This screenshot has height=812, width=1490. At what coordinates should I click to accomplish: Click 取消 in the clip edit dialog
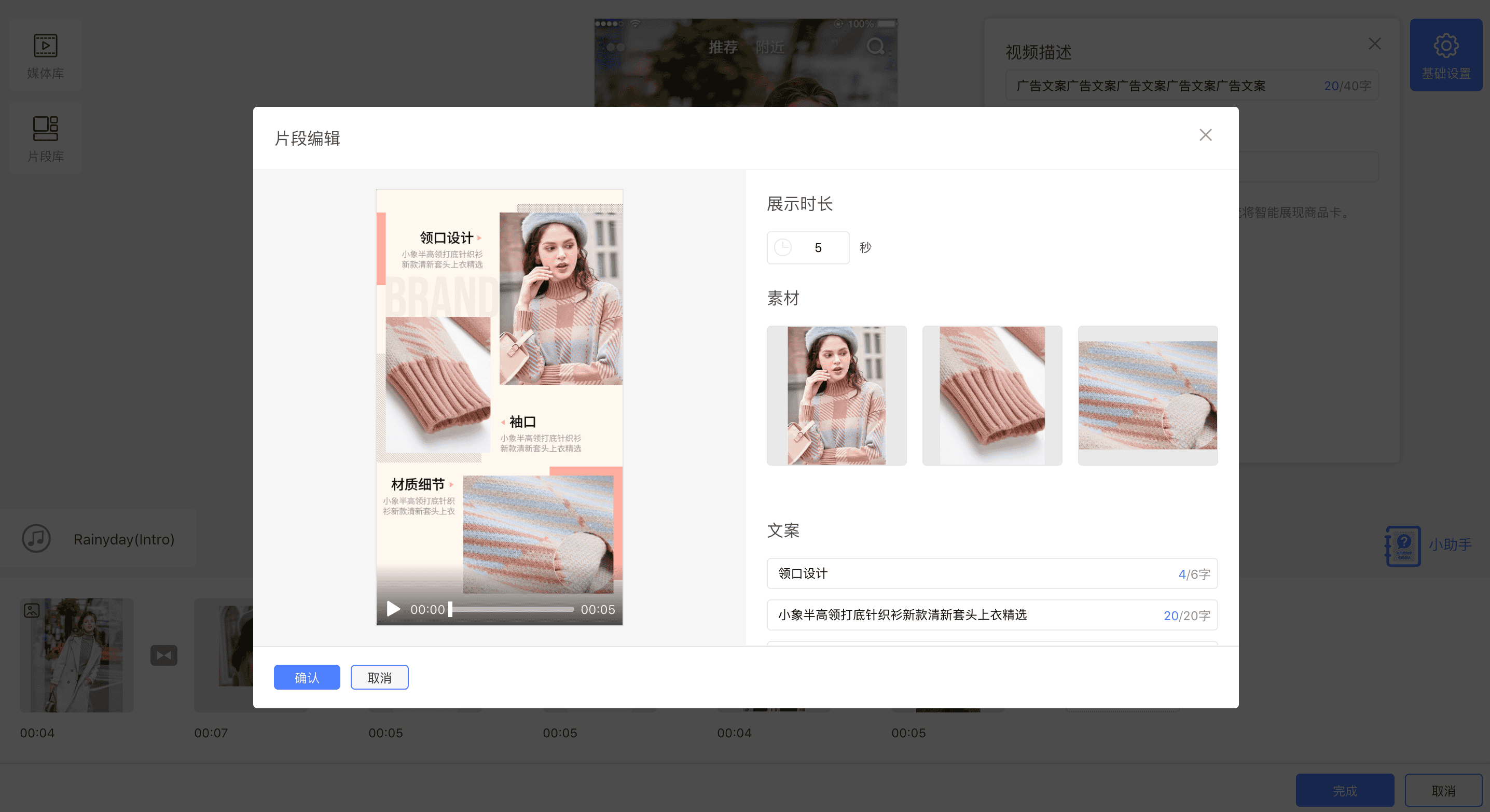[x=379, y=677]
